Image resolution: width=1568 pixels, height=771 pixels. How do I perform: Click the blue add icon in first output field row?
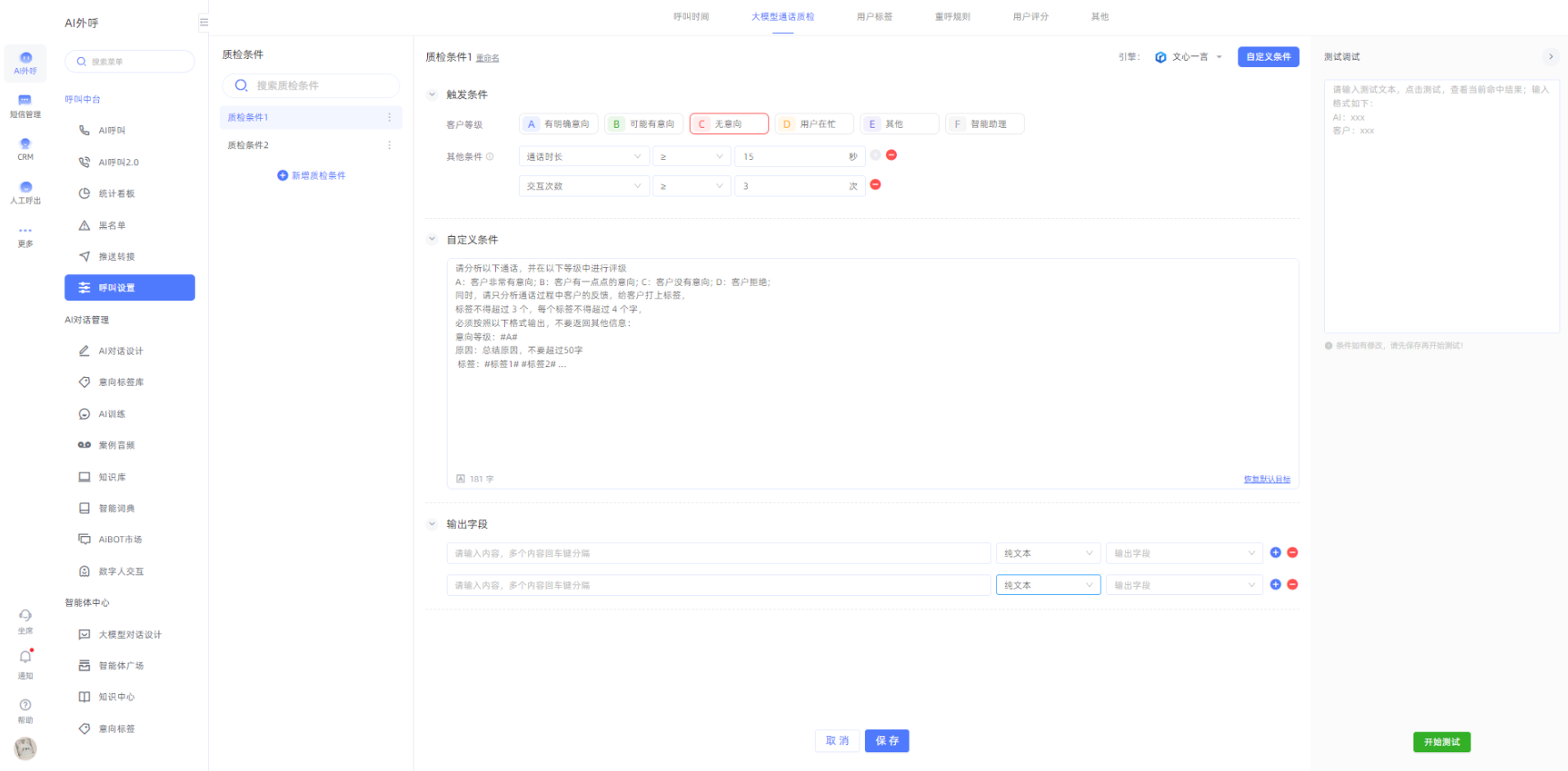[1275, 553]
